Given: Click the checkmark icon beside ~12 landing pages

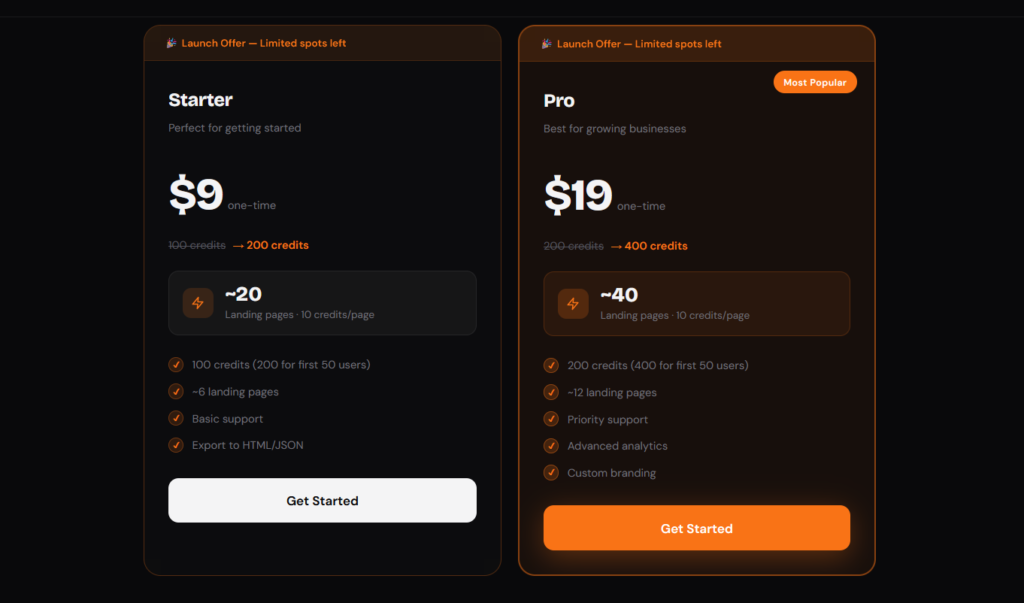Looking at the screenshot, I should pyautogui.click(x=551, y=393).
